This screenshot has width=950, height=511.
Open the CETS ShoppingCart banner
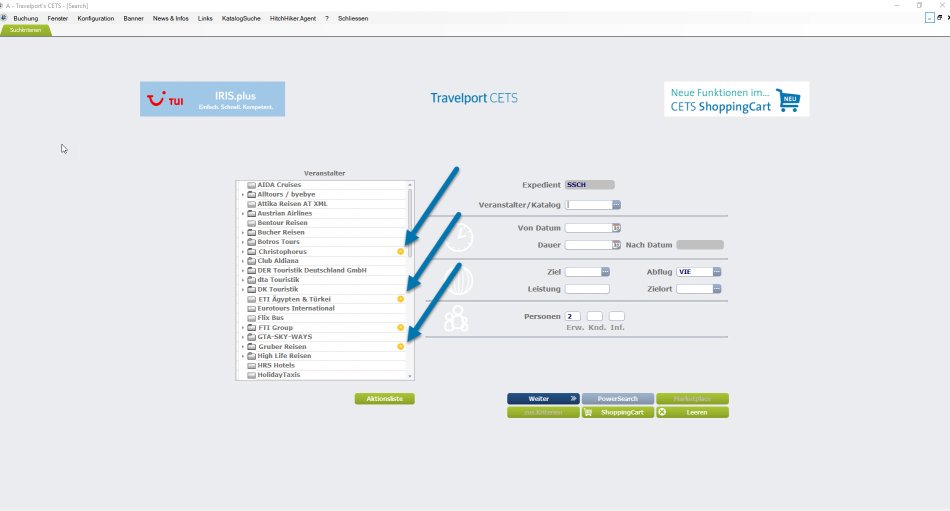coord(736,99)
